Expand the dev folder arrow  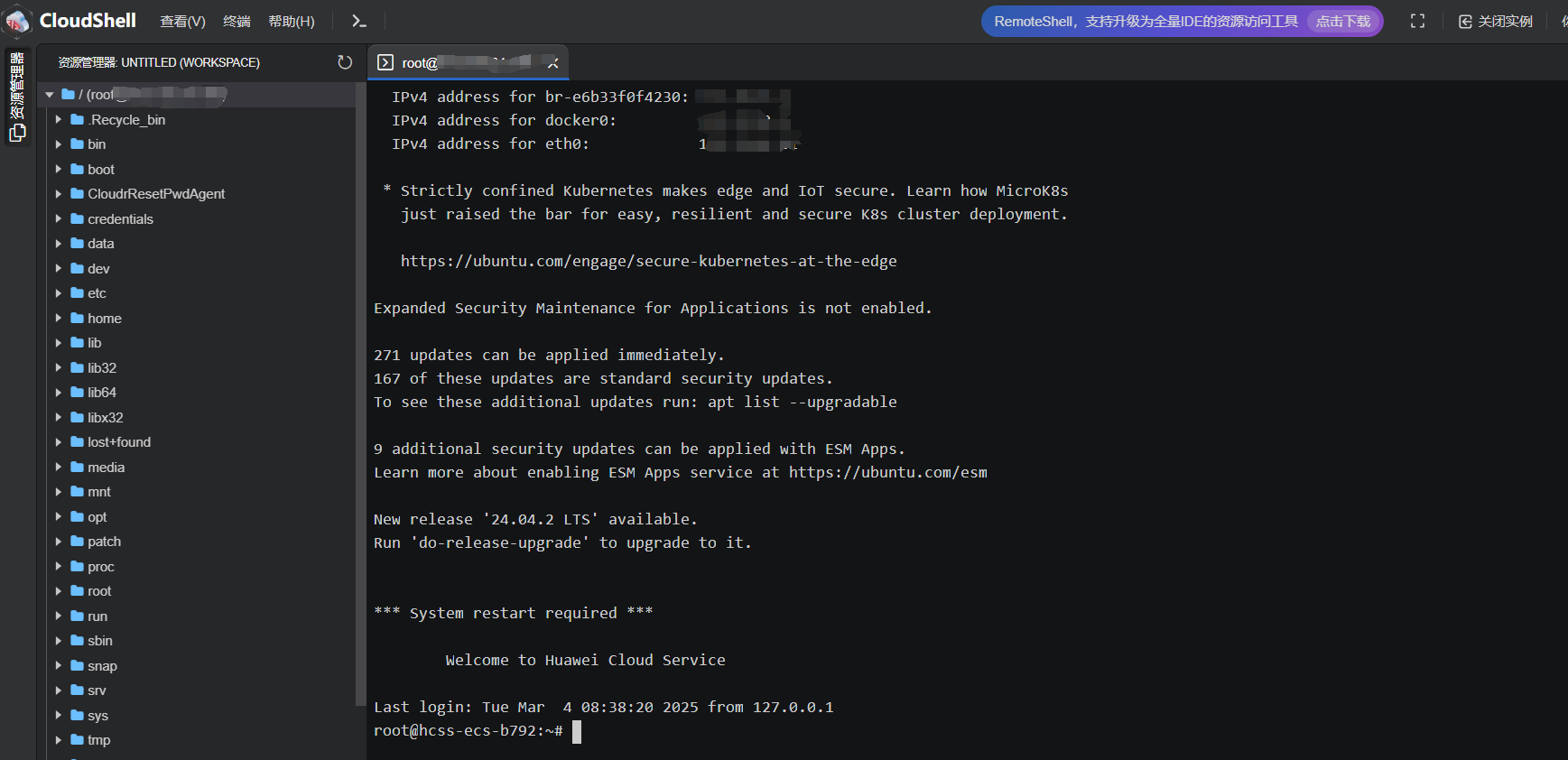point(59,268)
